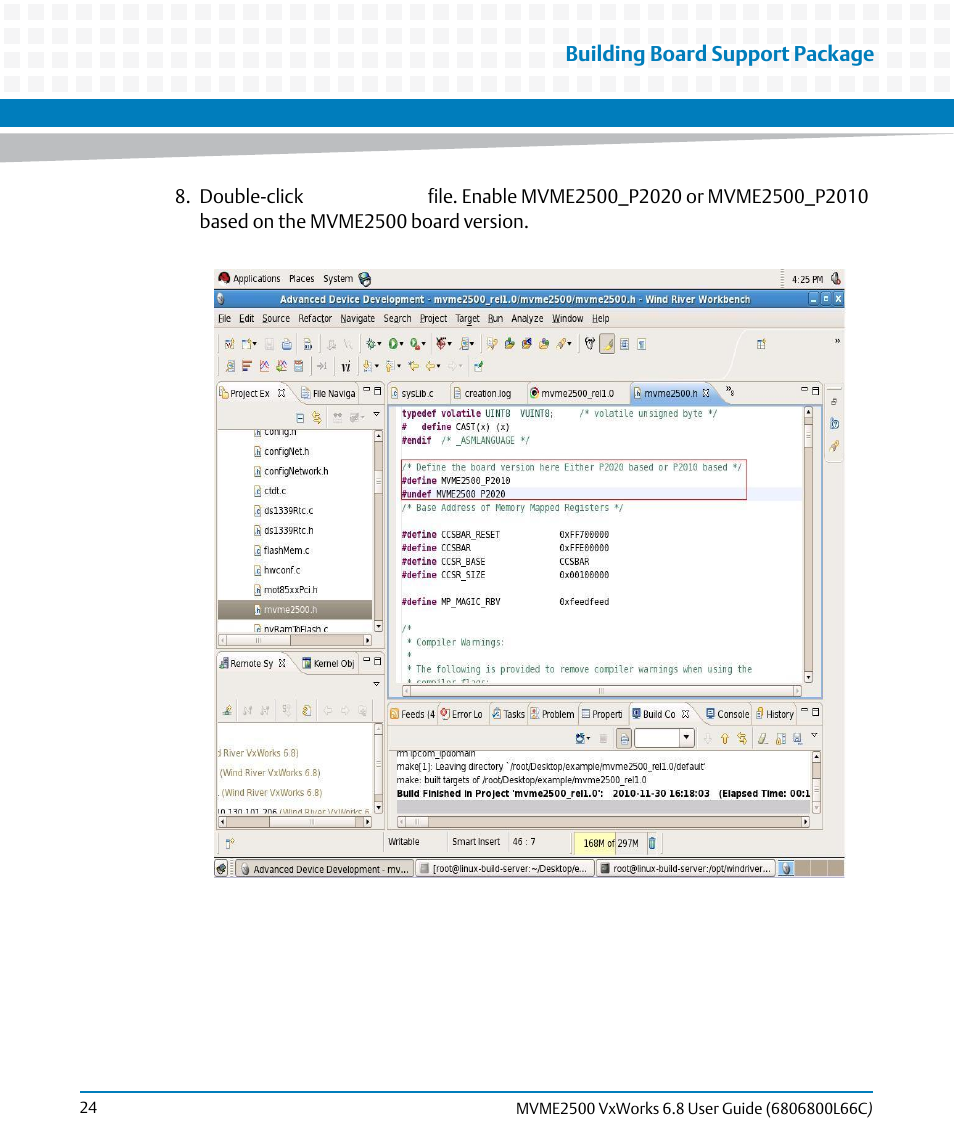Click the File Naviga view tab
954x1145 pixels.
[327, 394]
